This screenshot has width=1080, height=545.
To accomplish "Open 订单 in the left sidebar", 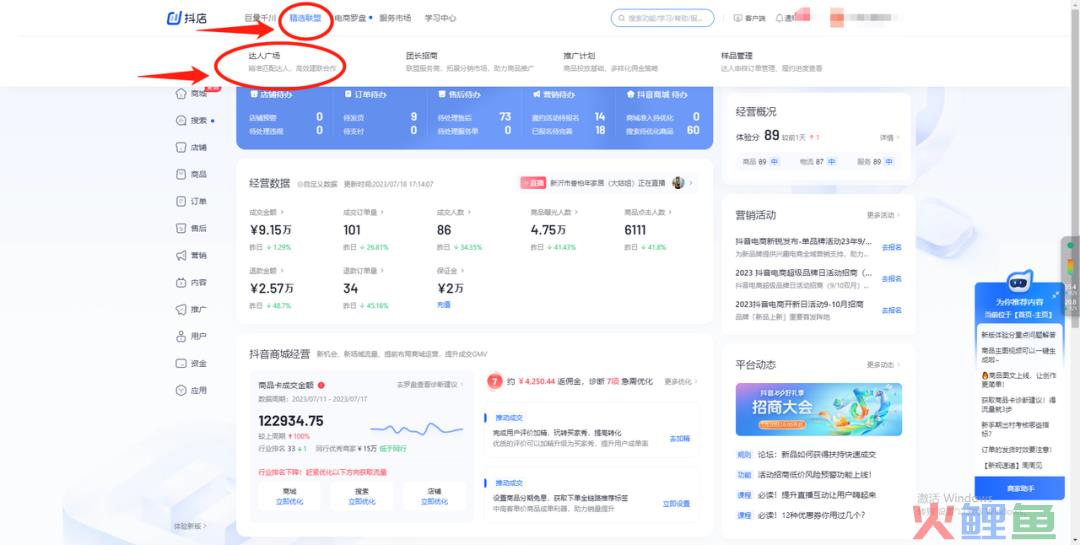I will pyautogui.click(x=191, y=201).
